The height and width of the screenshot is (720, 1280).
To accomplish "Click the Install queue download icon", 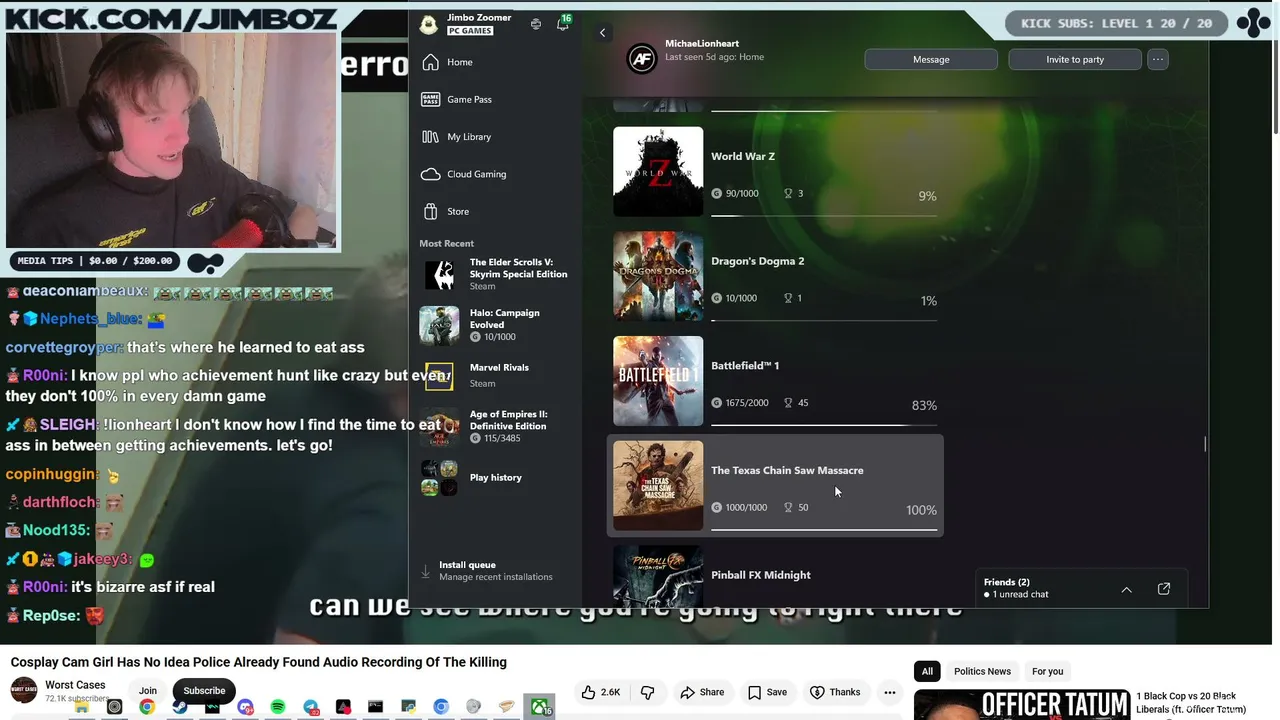I will pyautogui.click(x=426, y=571).
